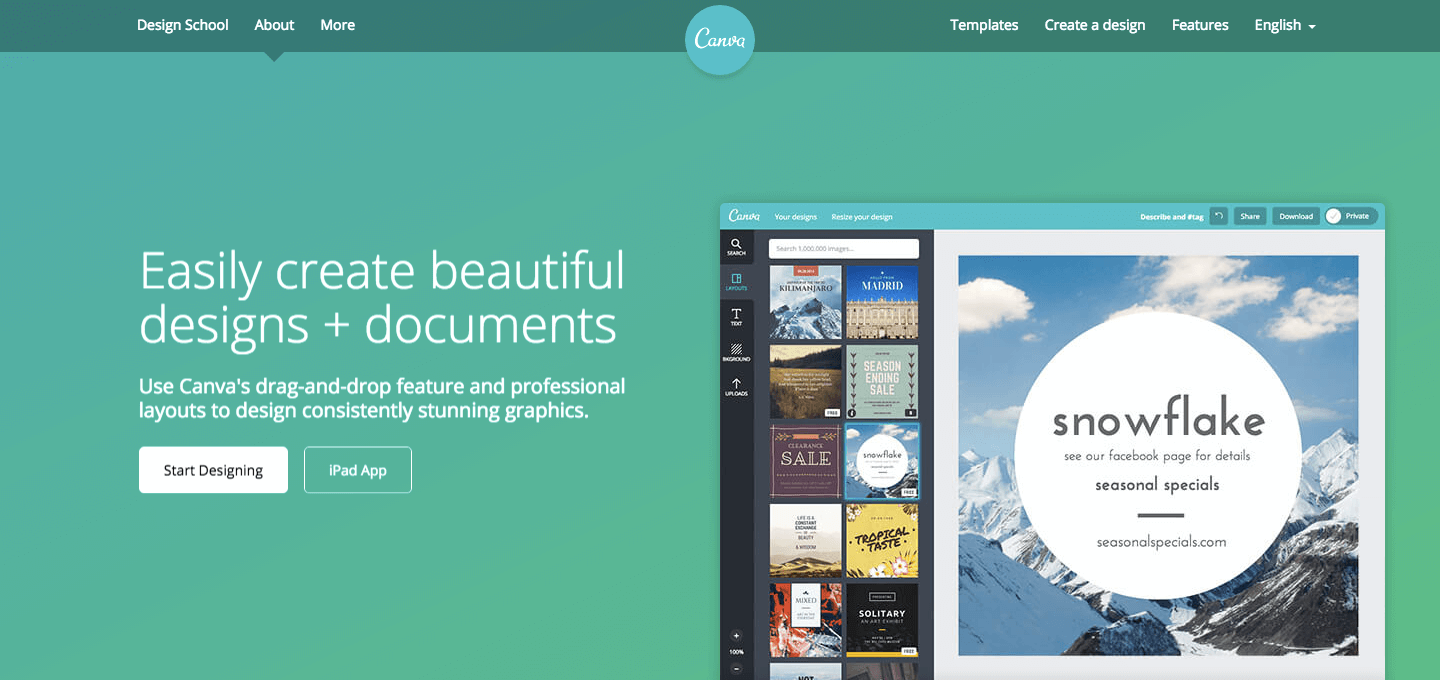Select the grassy field quote layout thumbnail
The height and width of the screenshot is (680, 1440).
coord(806,381)
